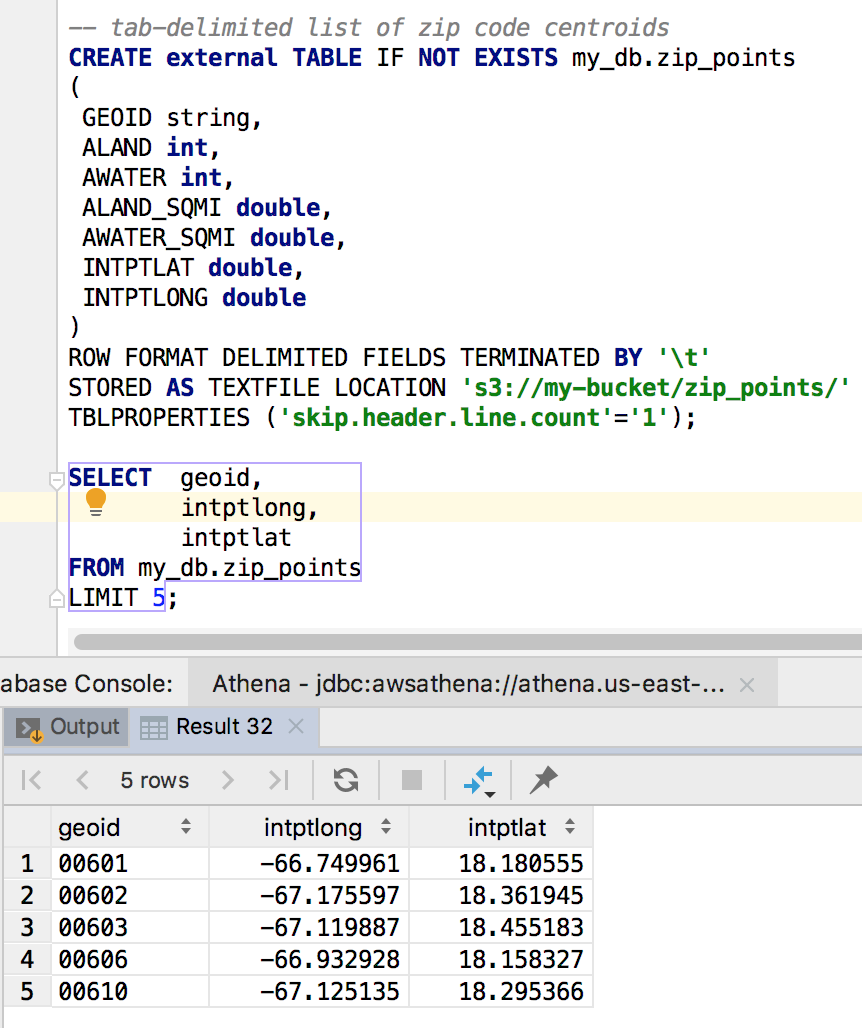Go to next page of results

[227, 780]
